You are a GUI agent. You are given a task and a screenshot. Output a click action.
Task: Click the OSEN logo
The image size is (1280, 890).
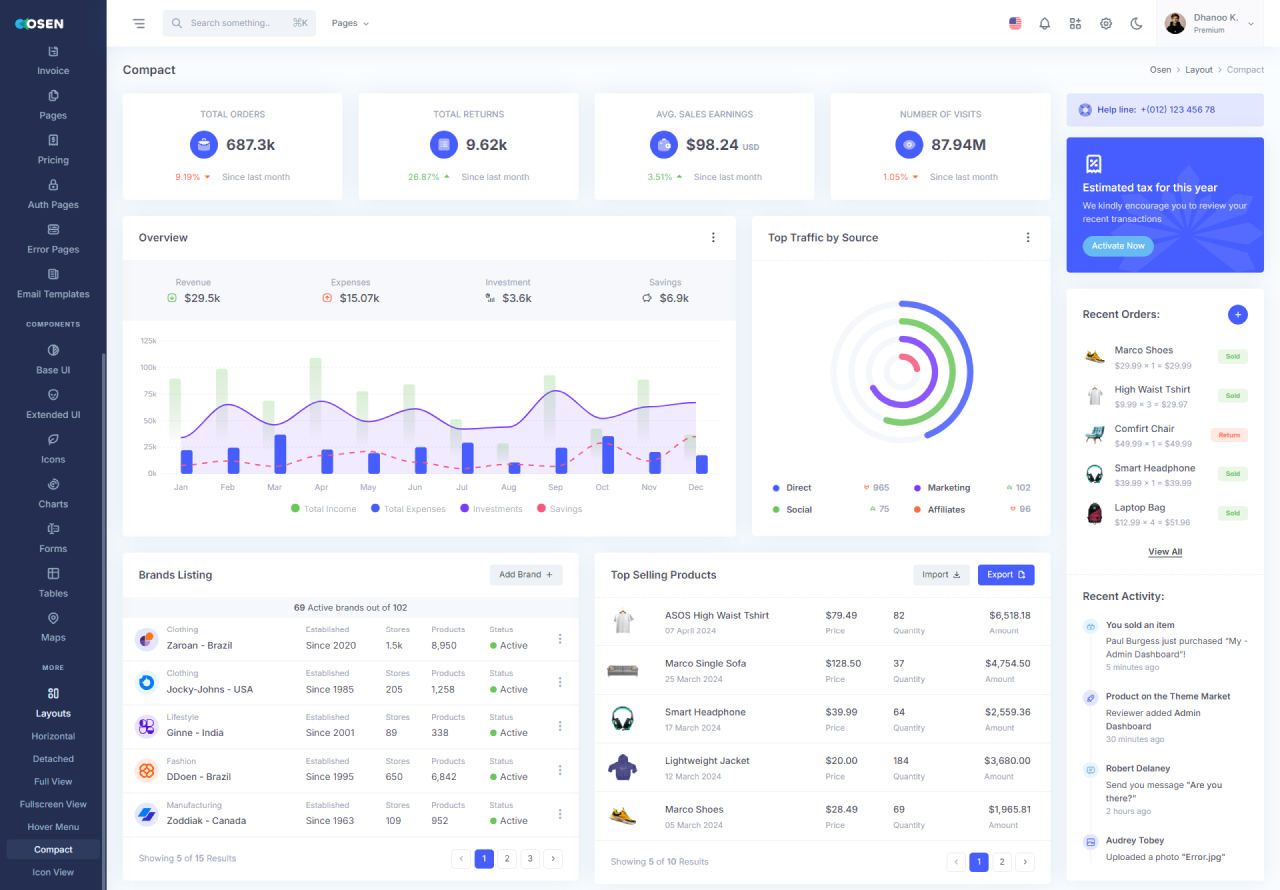point(39,24)
